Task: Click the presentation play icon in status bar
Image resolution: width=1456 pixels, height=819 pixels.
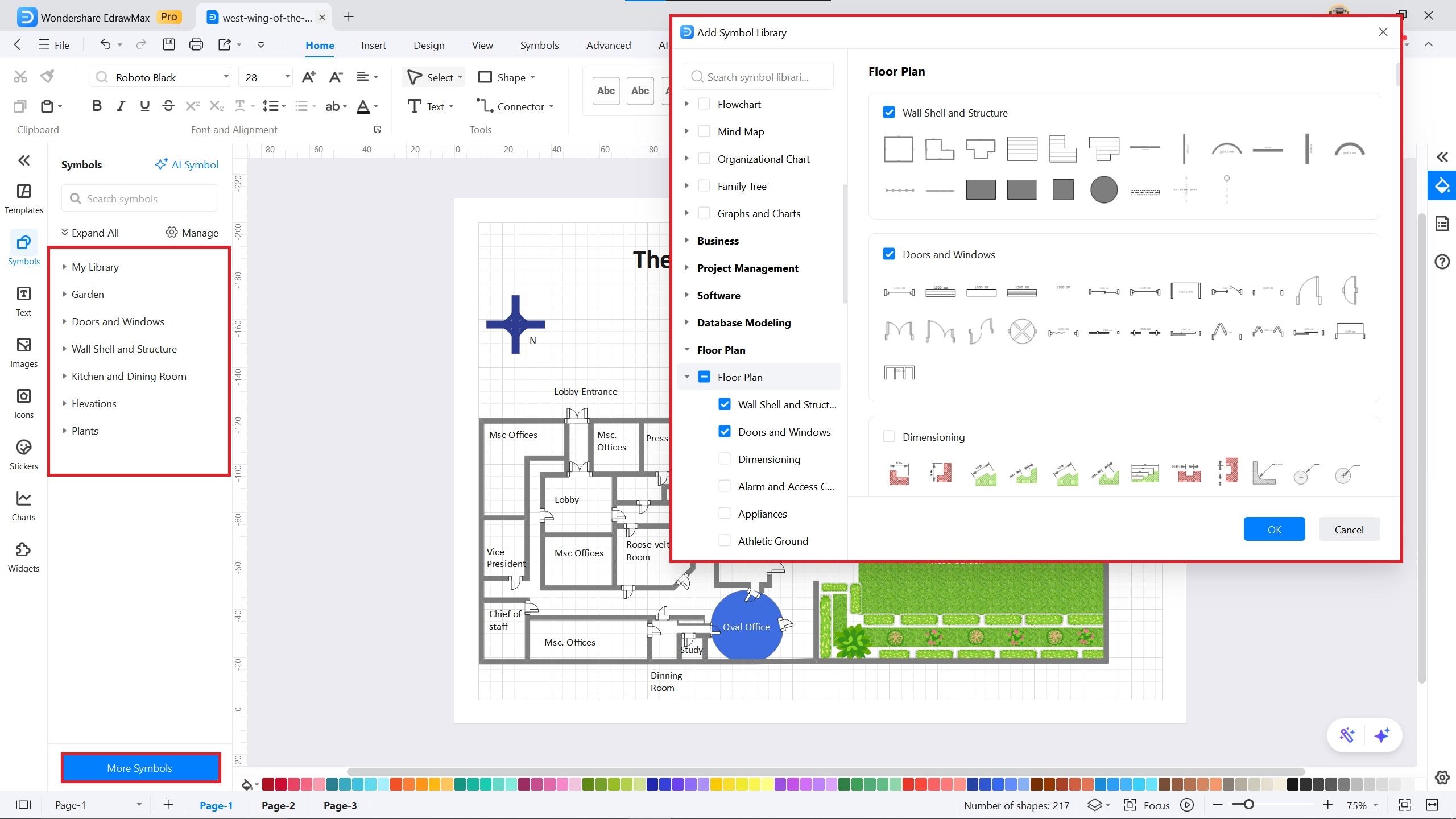Action: click(x=1186, y=805)
